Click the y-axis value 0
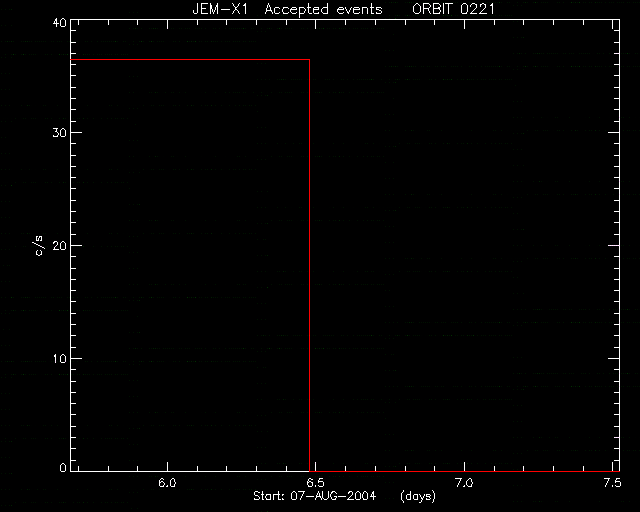Screen dimensions: 640x512 tap(63, 467)
